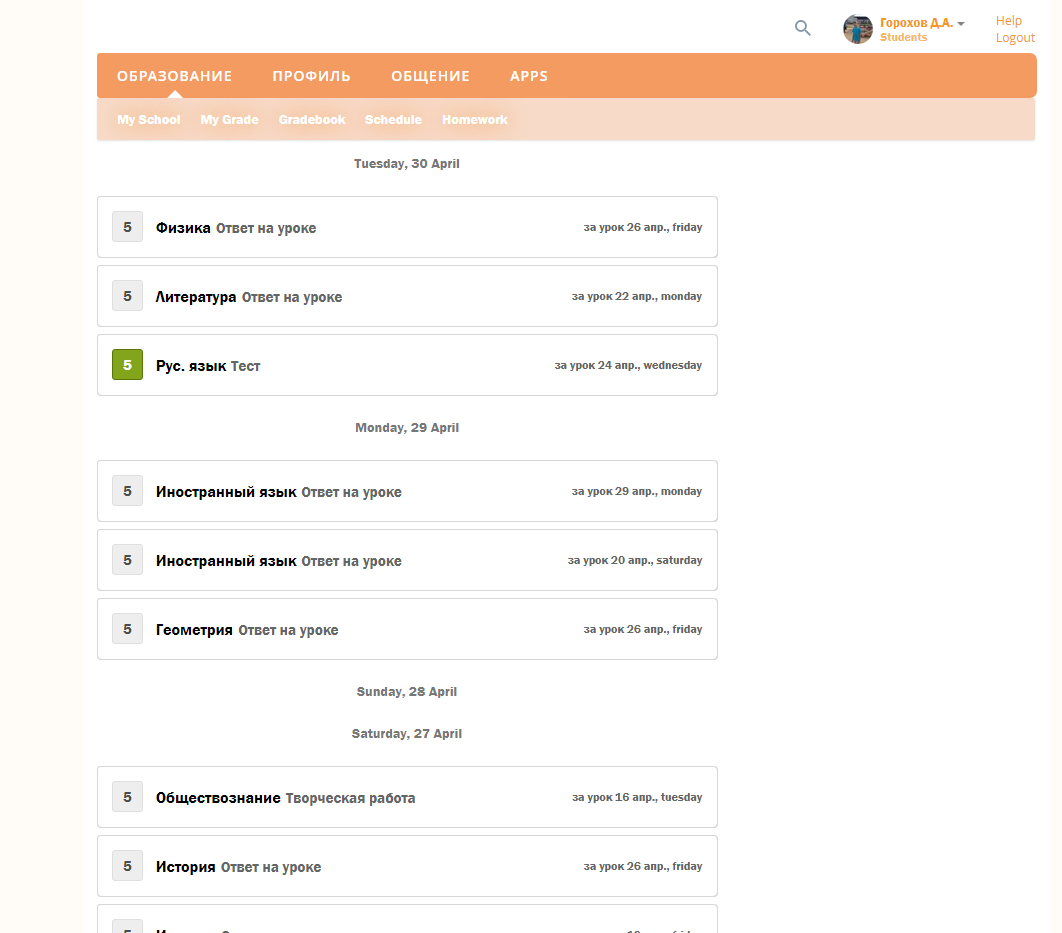Click 'за урок 29 апр., monday' text
1062x933 pixels.
[x=637, y=492]
